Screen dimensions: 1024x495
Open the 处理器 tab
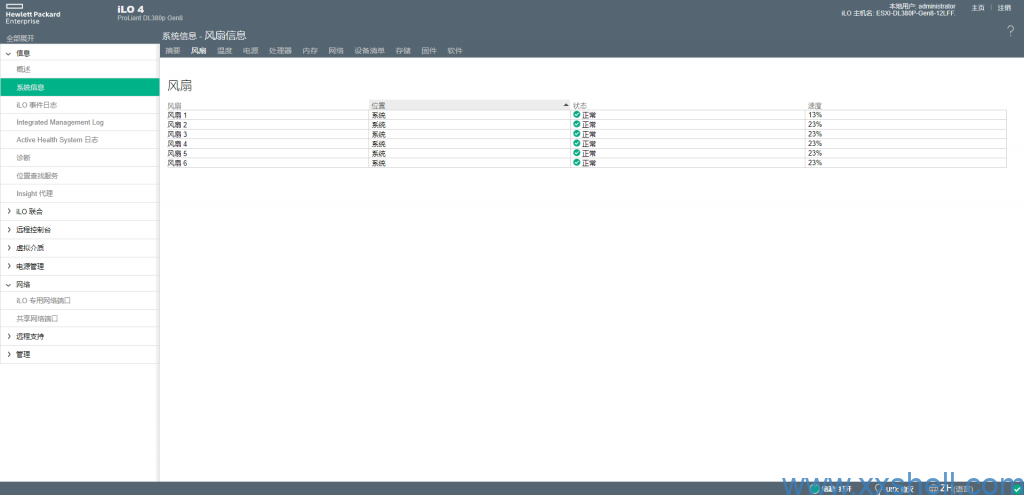pos(280,50)
